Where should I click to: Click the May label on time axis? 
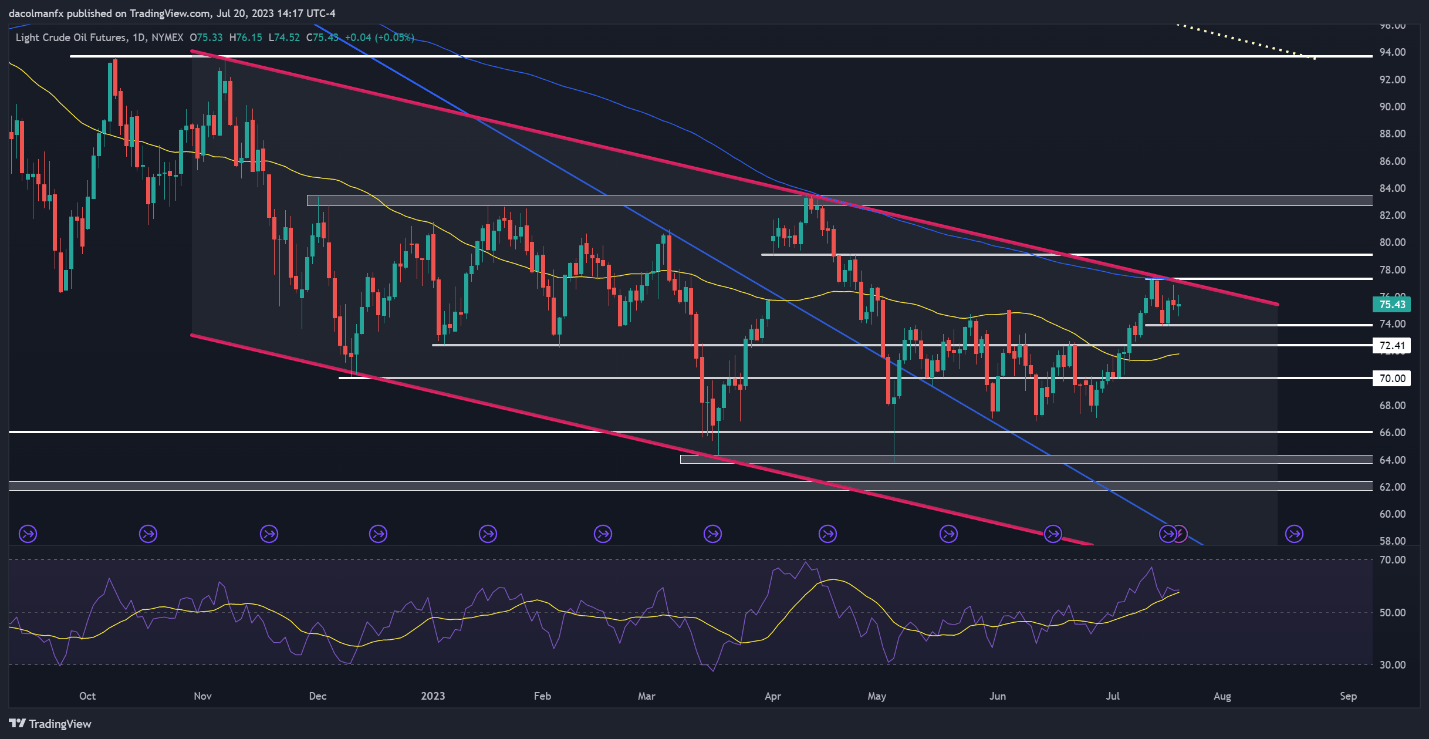tap(877, 694)
